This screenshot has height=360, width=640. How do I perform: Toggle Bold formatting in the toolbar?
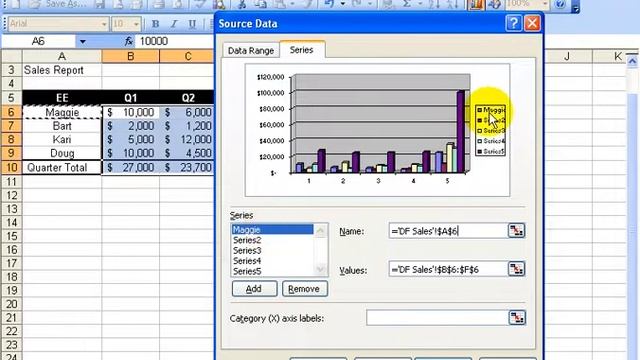pyautogui.click(x=155, y=24)
